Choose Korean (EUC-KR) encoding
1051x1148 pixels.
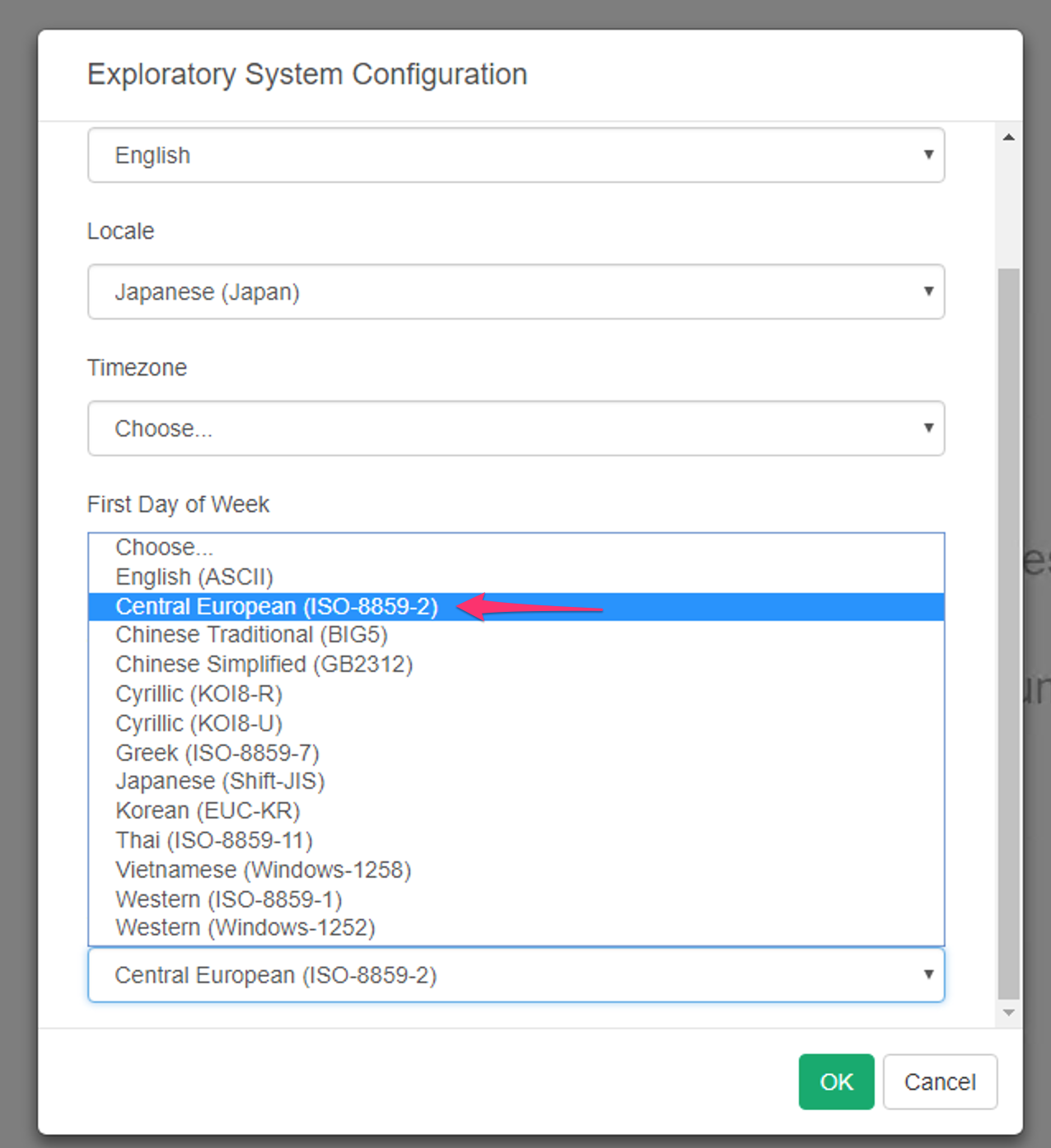tap(208, 811)
